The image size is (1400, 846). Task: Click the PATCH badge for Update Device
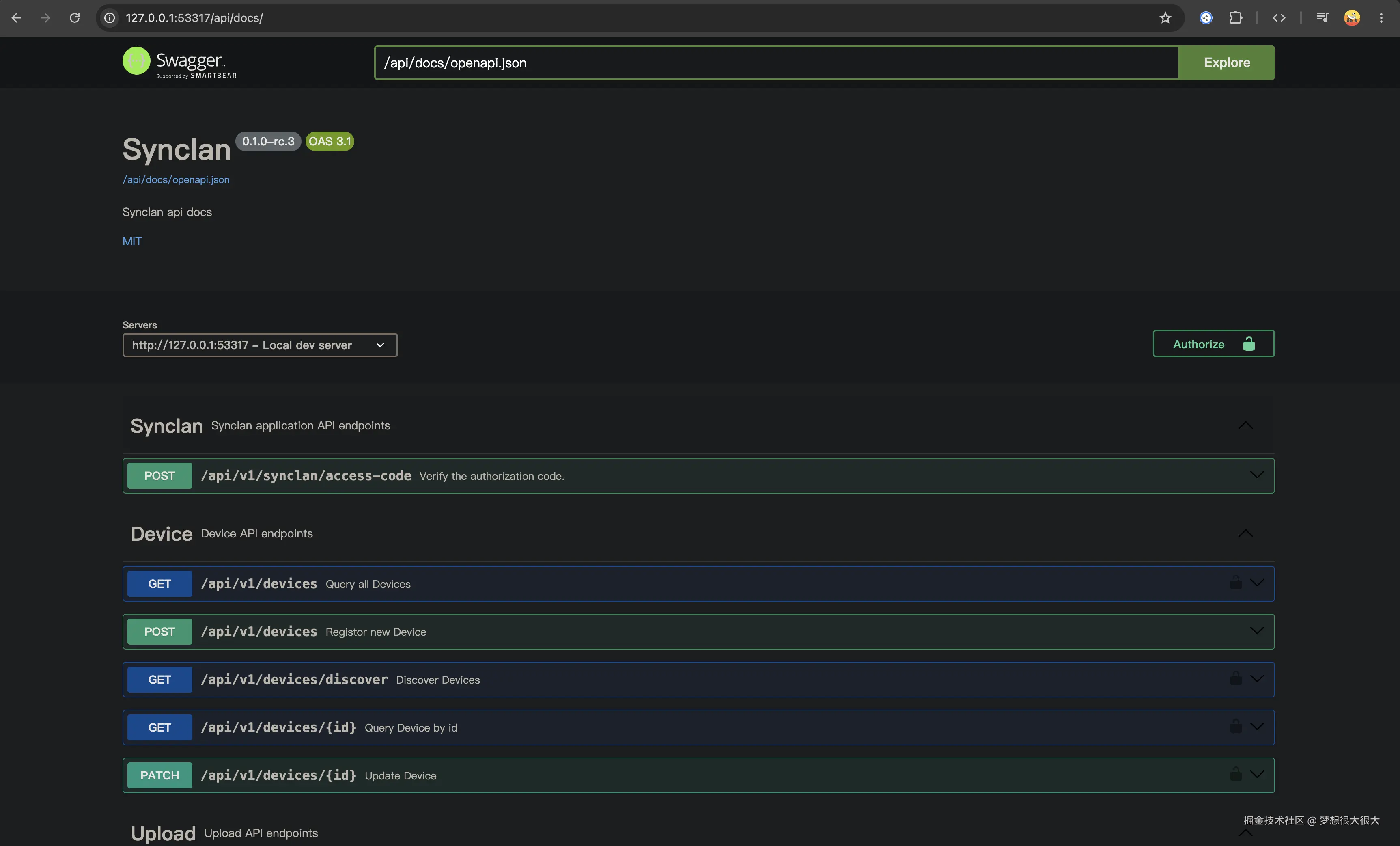click(159, 775)
